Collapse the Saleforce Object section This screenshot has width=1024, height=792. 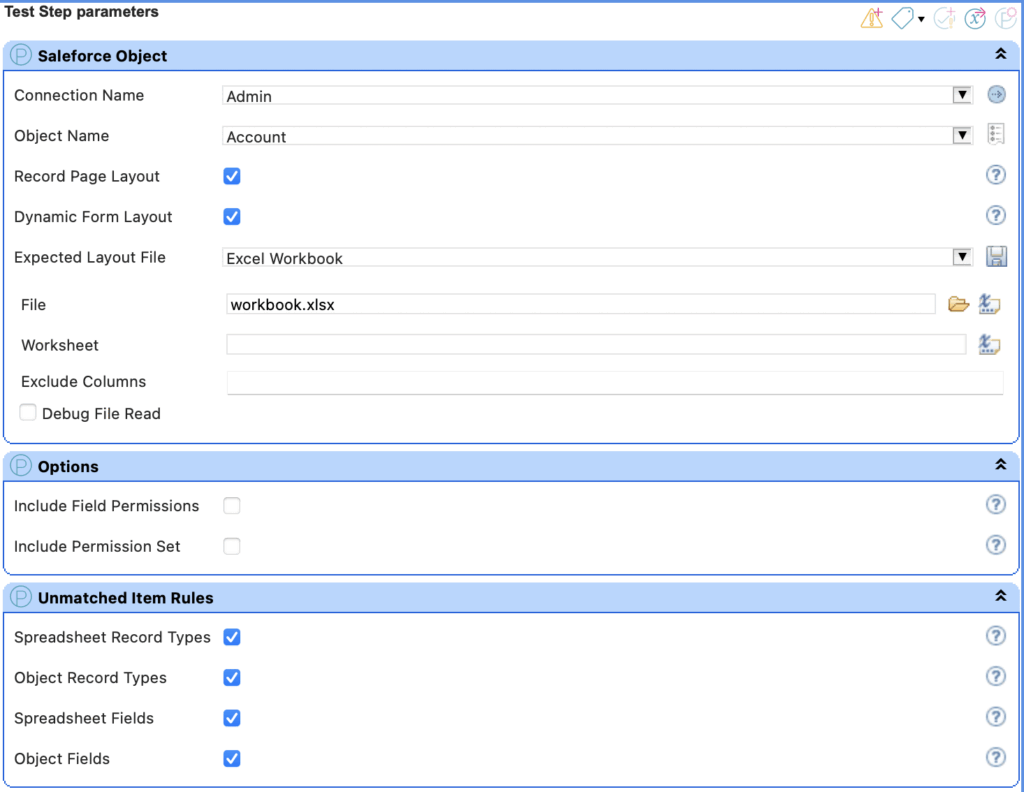pyautogui.click(x=999, y=56)
